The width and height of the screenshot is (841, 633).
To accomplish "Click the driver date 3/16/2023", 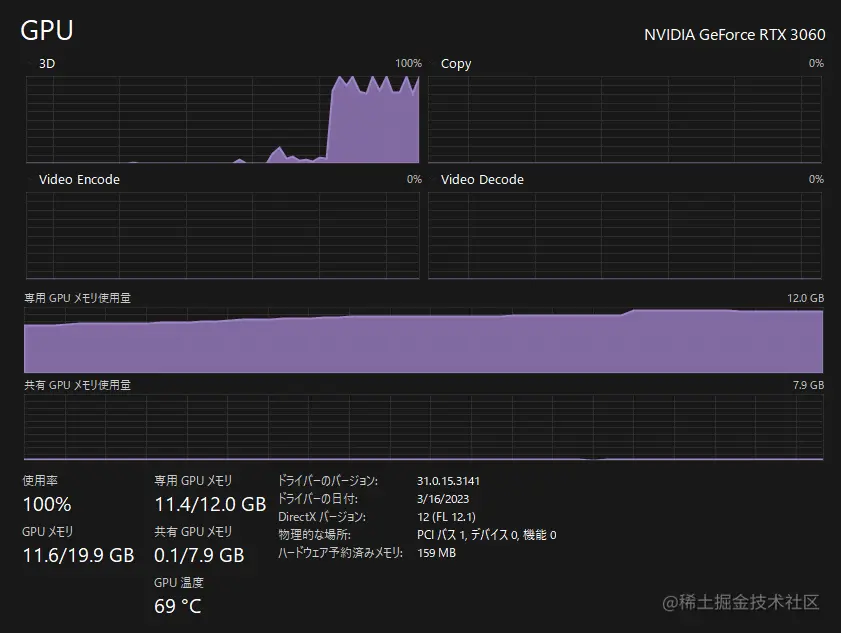I will 443,499.
